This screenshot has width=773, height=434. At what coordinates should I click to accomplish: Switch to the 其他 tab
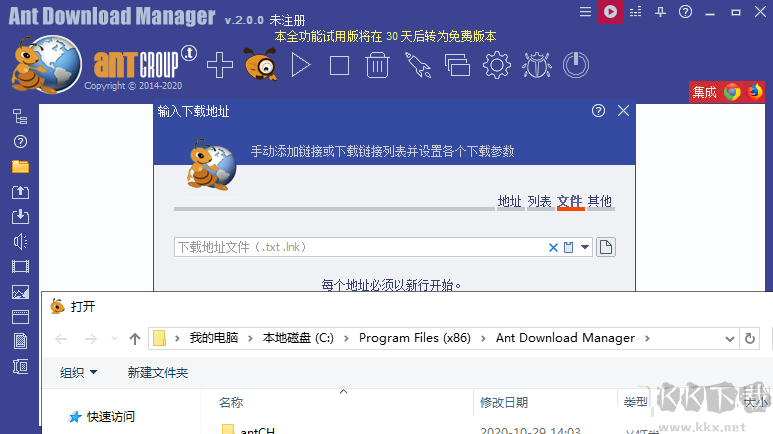[599, 202]
